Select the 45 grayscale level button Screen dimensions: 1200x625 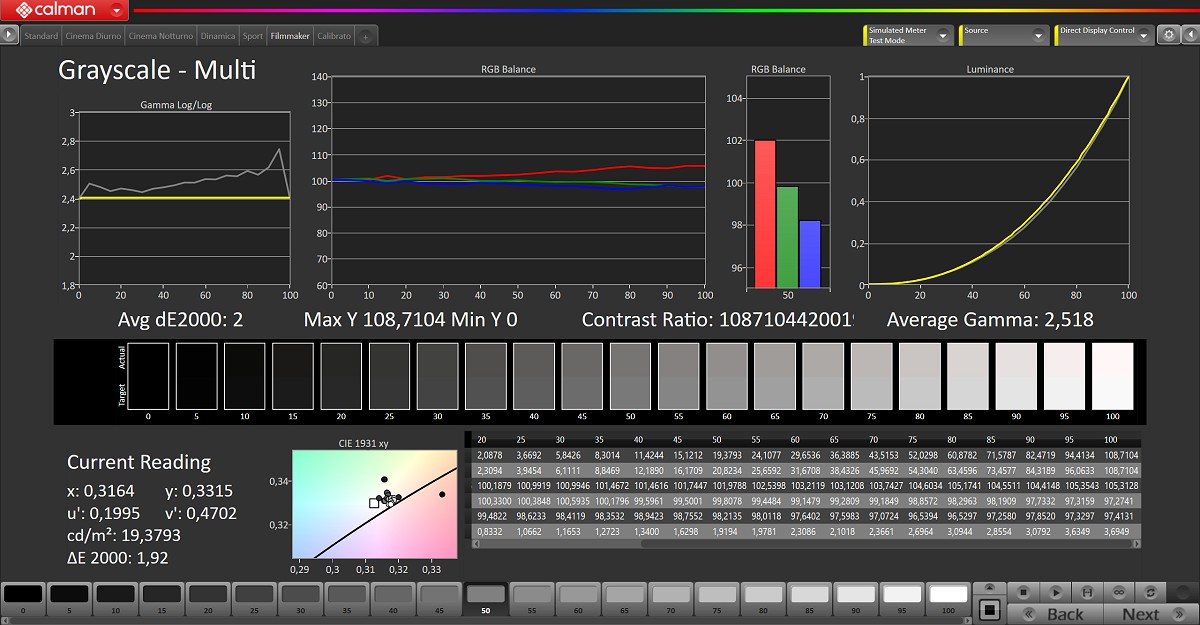pos(439,599)
